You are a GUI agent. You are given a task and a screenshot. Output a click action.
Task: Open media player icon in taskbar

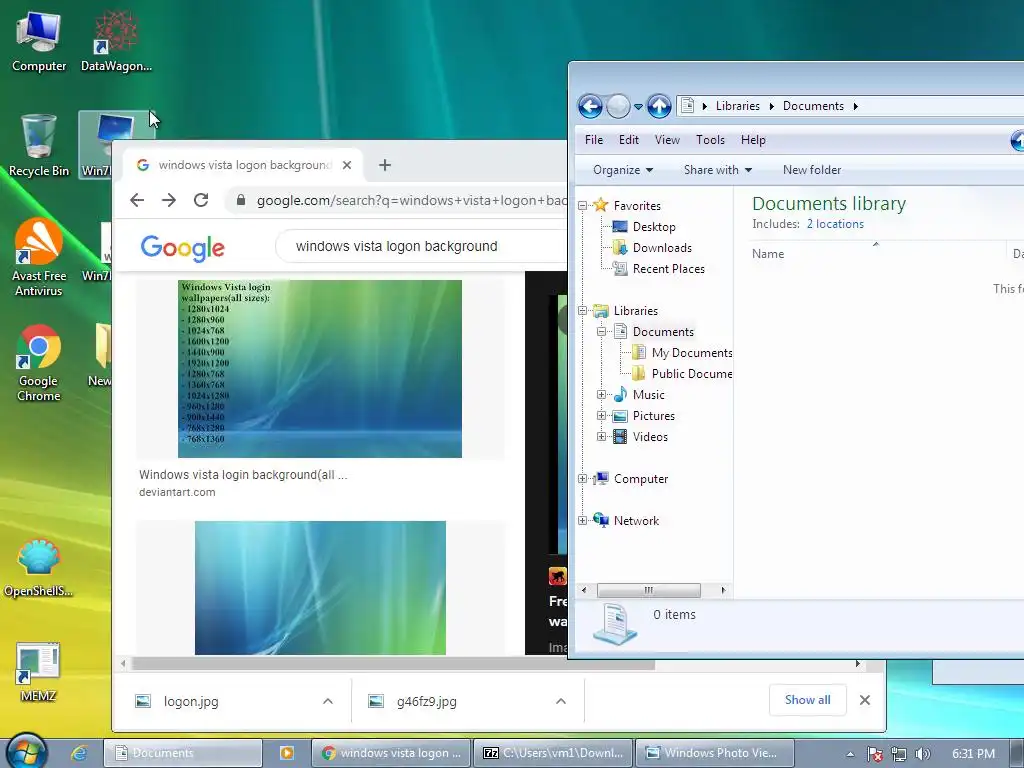287,753
